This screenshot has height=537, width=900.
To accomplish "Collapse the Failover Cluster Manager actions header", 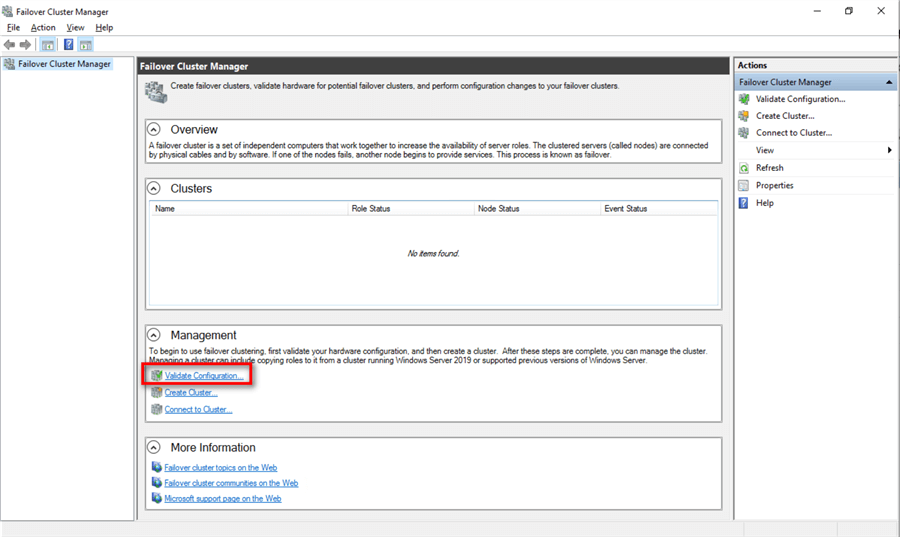I will coord(889,82).
